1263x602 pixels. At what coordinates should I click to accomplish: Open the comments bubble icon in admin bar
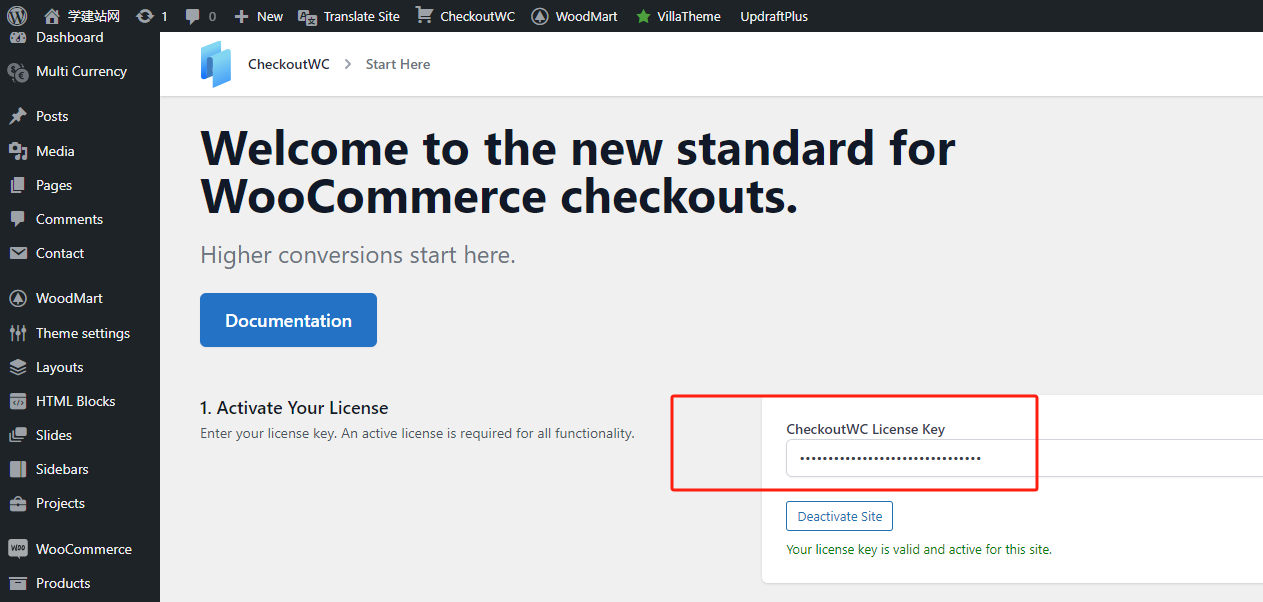[193, 16]
